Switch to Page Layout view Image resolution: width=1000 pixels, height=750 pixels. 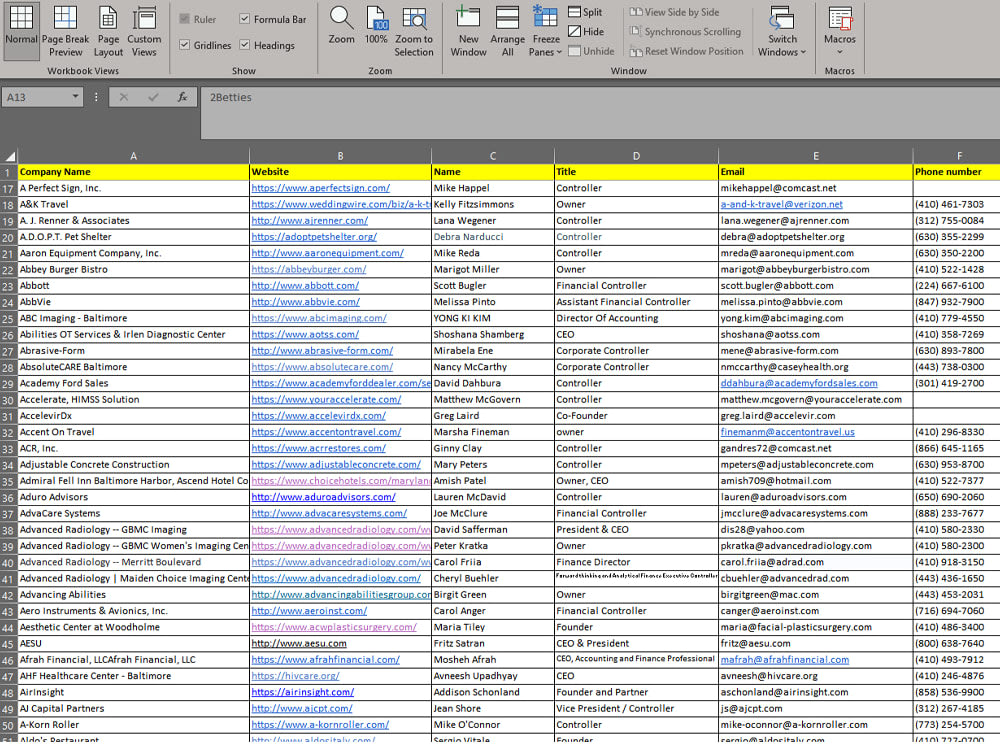tap(108, 31)
